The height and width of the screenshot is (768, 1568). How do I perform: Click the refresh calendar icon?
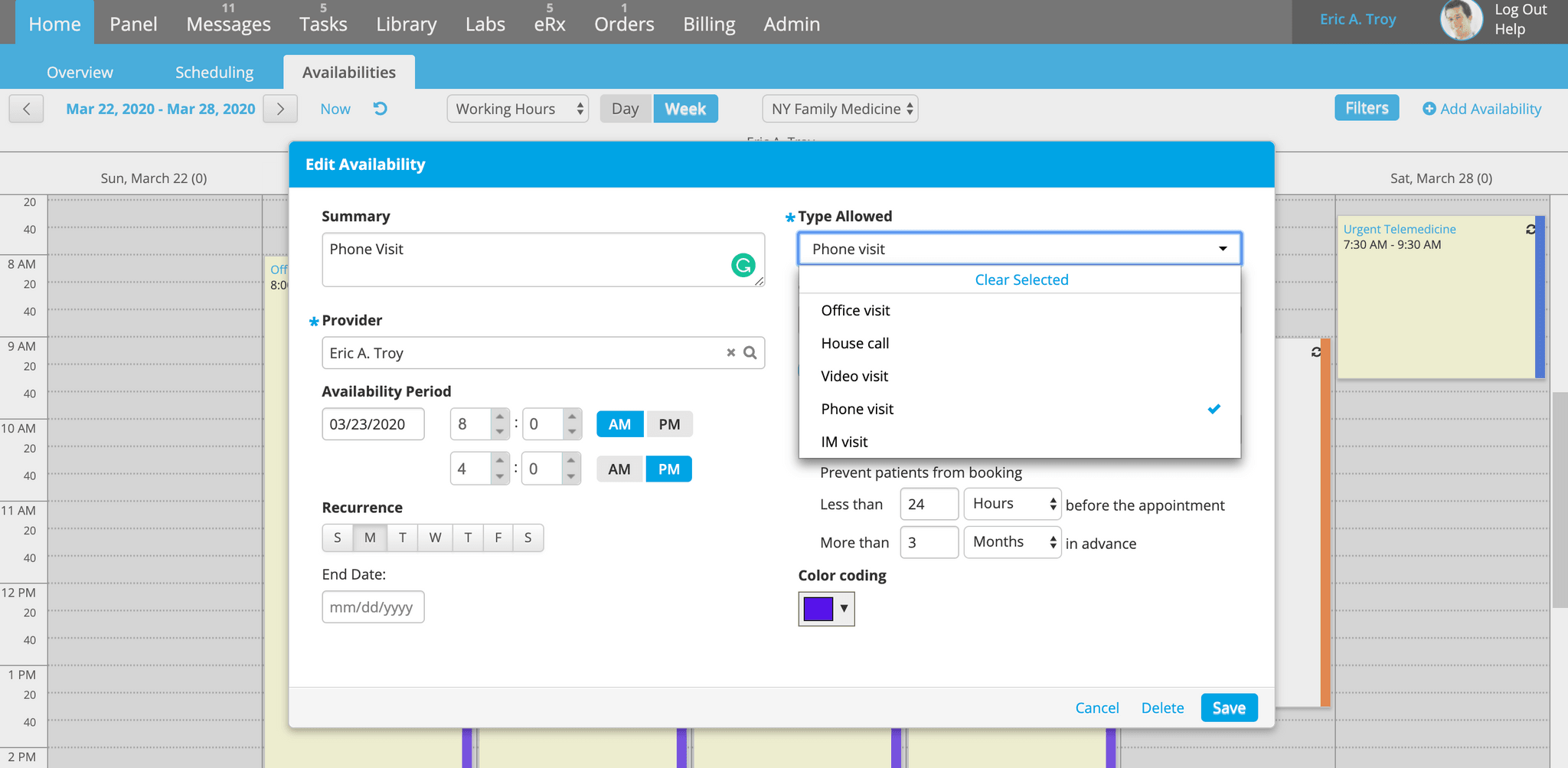click(x=381, y=109)
